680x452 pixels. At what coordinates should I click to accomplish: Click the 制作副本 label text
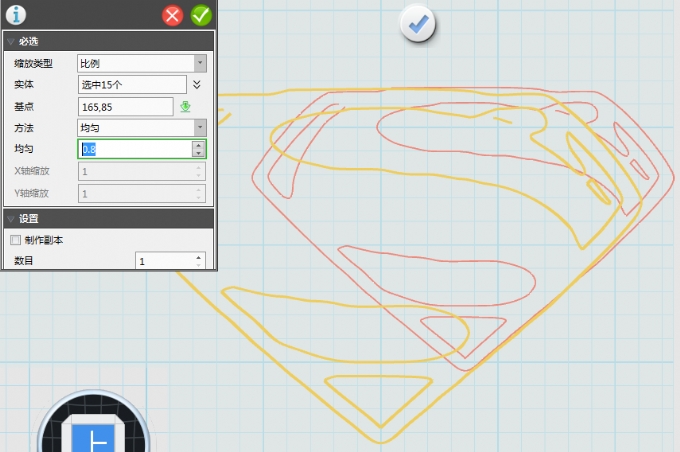click(x=44, y=240)
